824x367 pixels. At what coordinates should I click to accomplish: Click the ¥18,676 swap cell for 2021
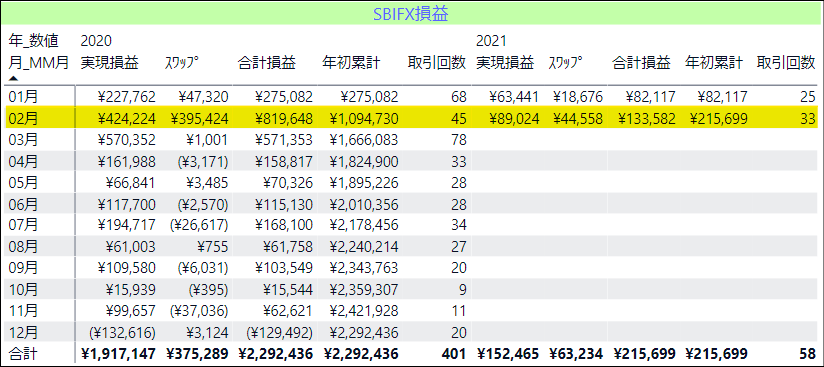[577, 97]
